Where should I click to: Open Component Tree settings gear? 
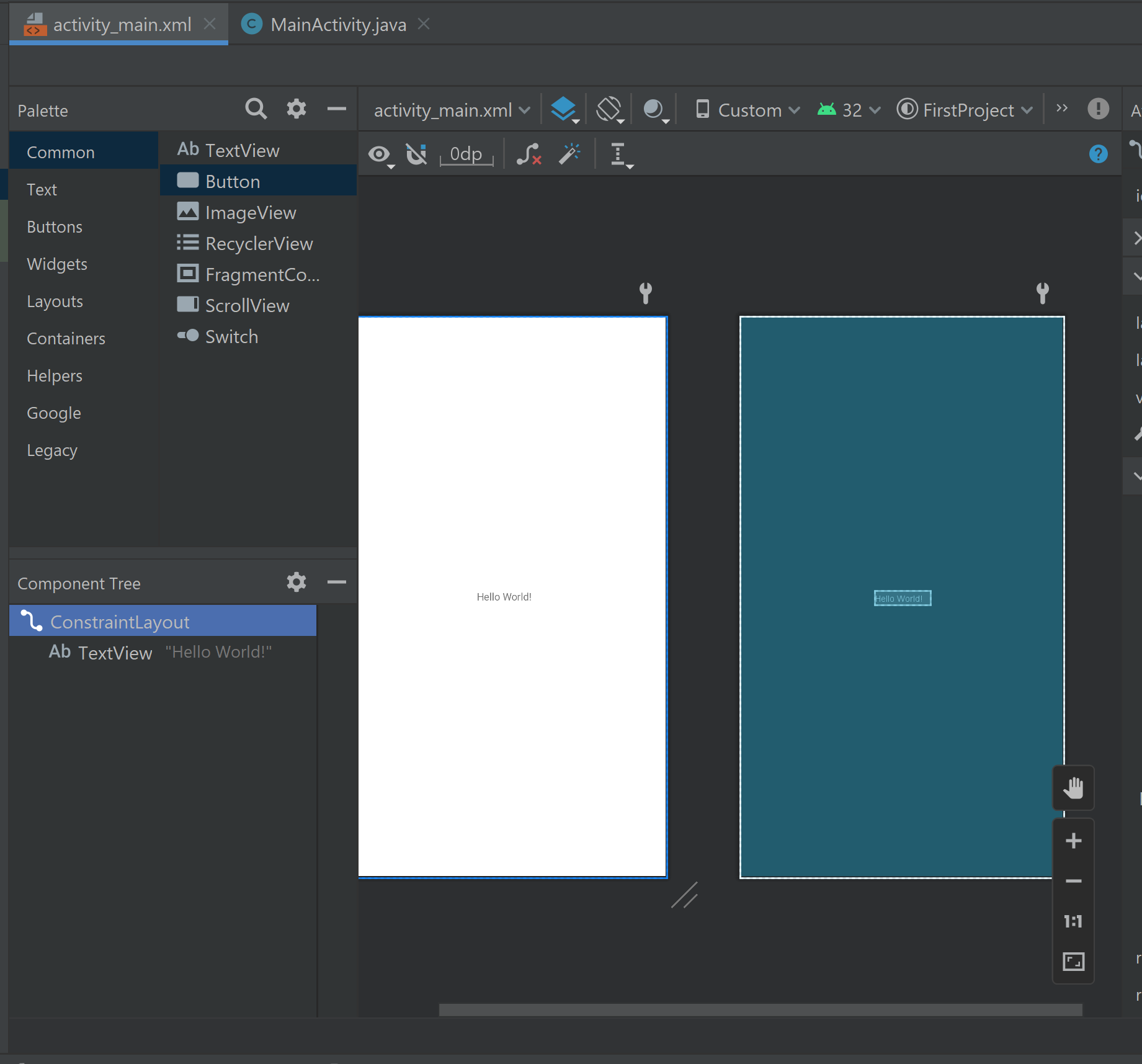coord(297,582)
